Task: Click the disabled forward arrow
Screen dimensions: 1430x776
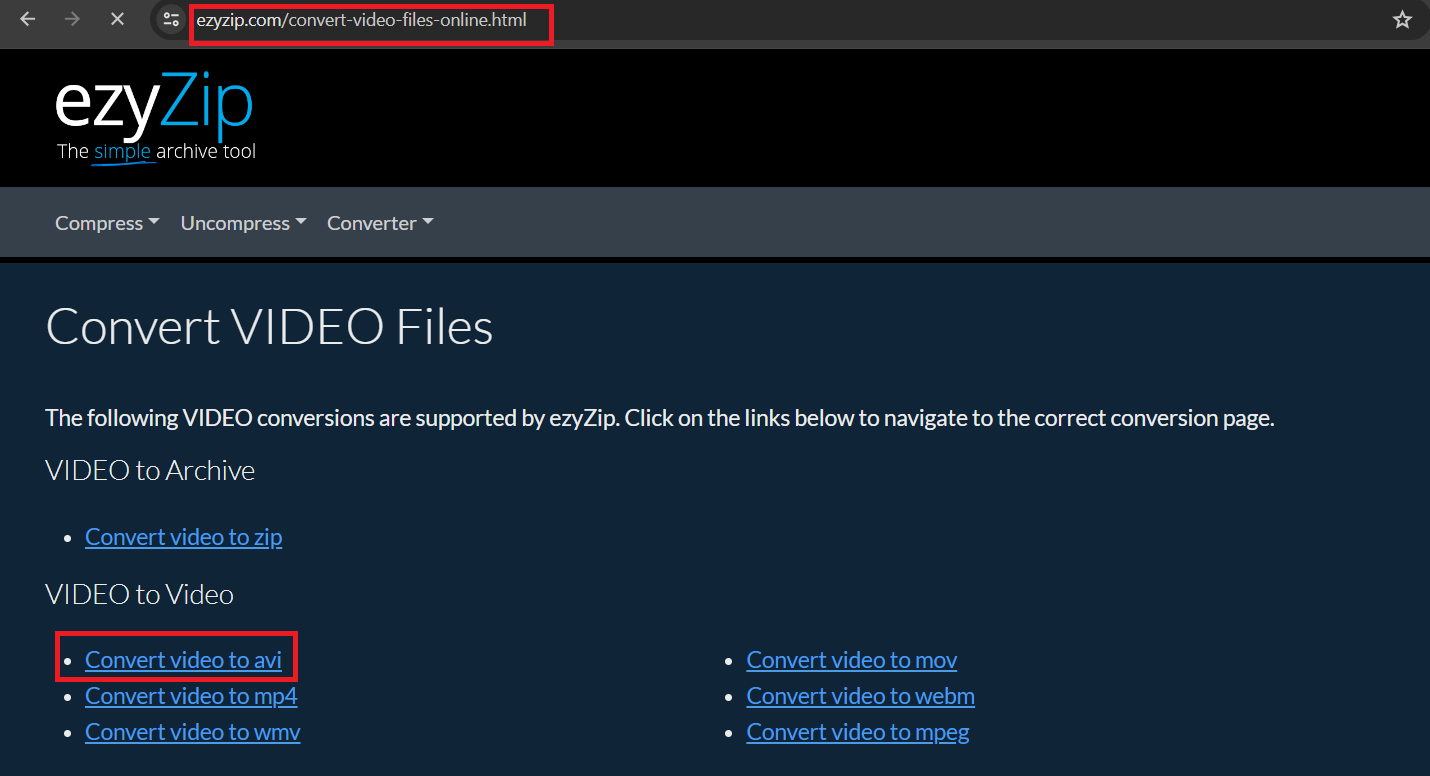Action: (72, 18)
